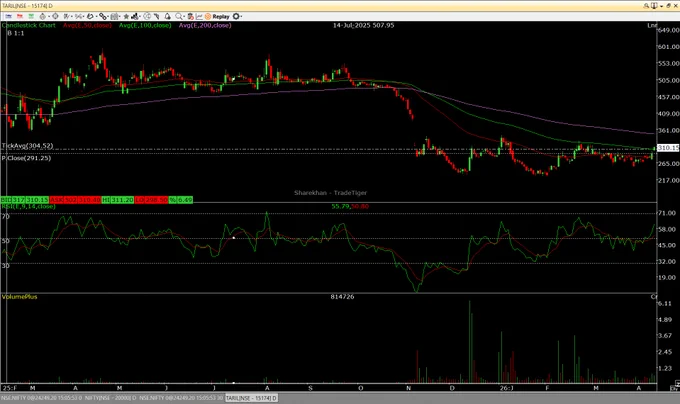Click the undo arrow icon
The height and width of the screenshot is (404, 680).
pyautogui.click(x=90, y=16)
